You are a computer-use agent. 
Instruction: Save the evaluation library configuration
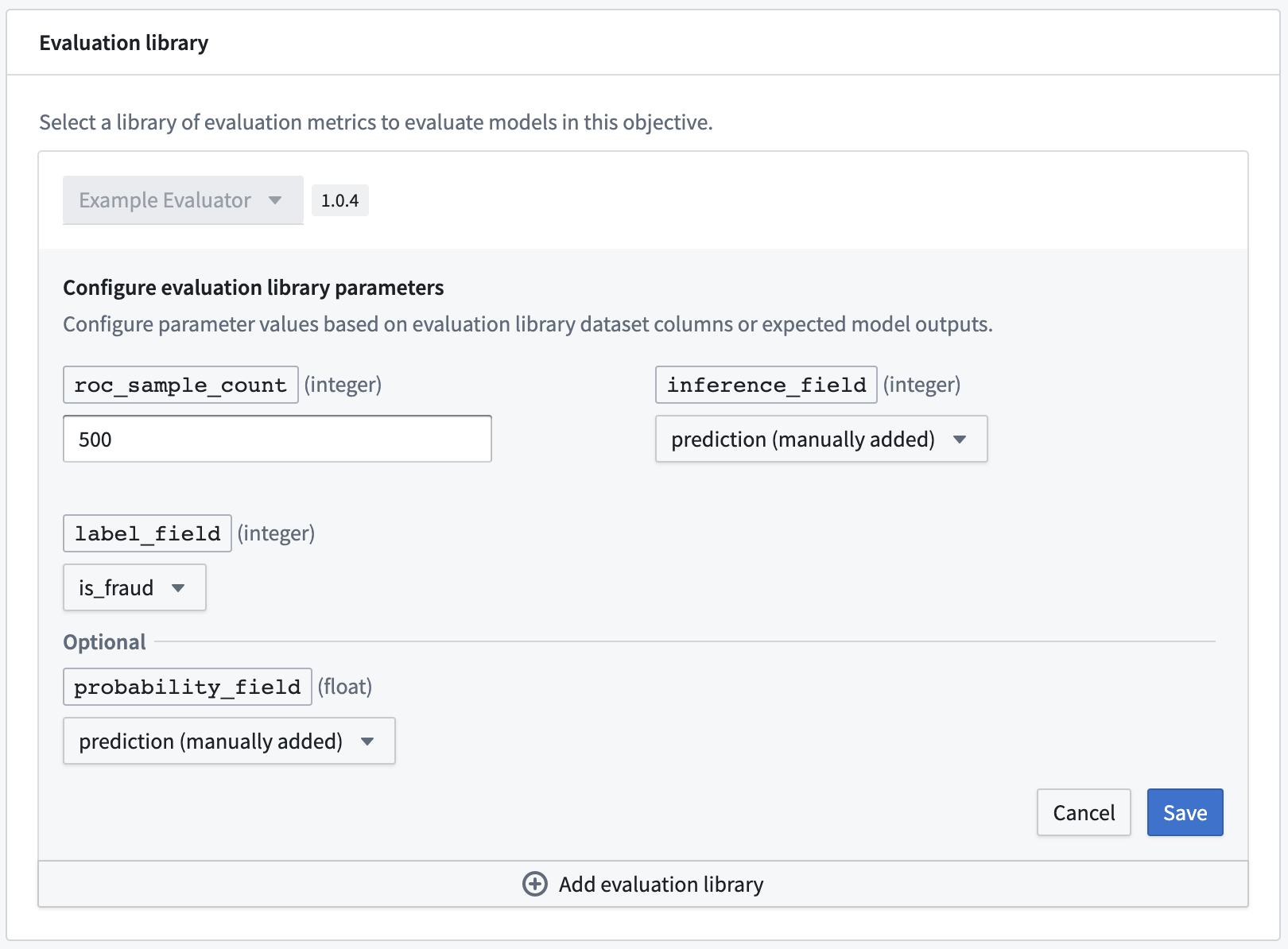pos(1185,812)
